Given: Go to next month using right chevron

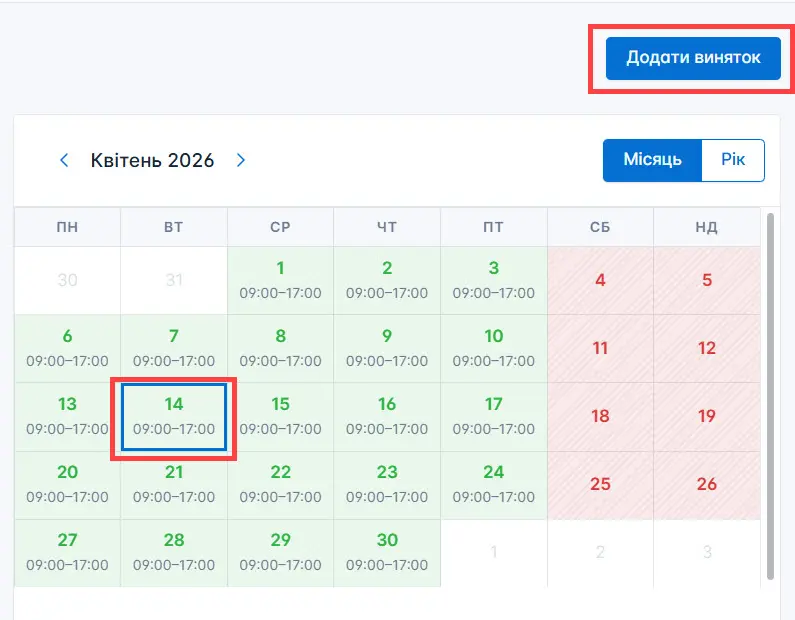Looking at the screenshot, I should coord(240,160).
